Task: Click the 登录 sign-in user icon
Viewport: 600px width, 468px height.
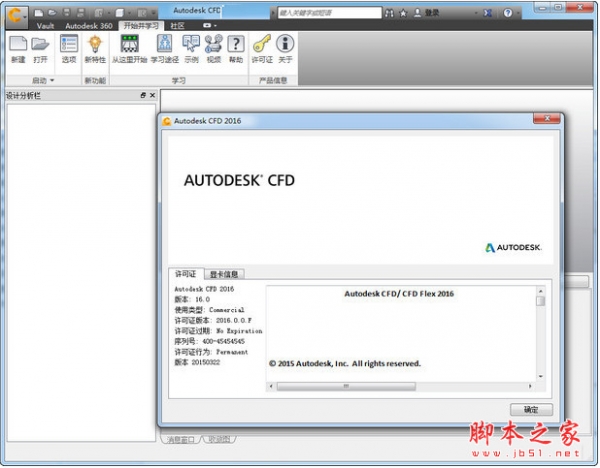Action: pyautogui.click(x=427, y=13)
